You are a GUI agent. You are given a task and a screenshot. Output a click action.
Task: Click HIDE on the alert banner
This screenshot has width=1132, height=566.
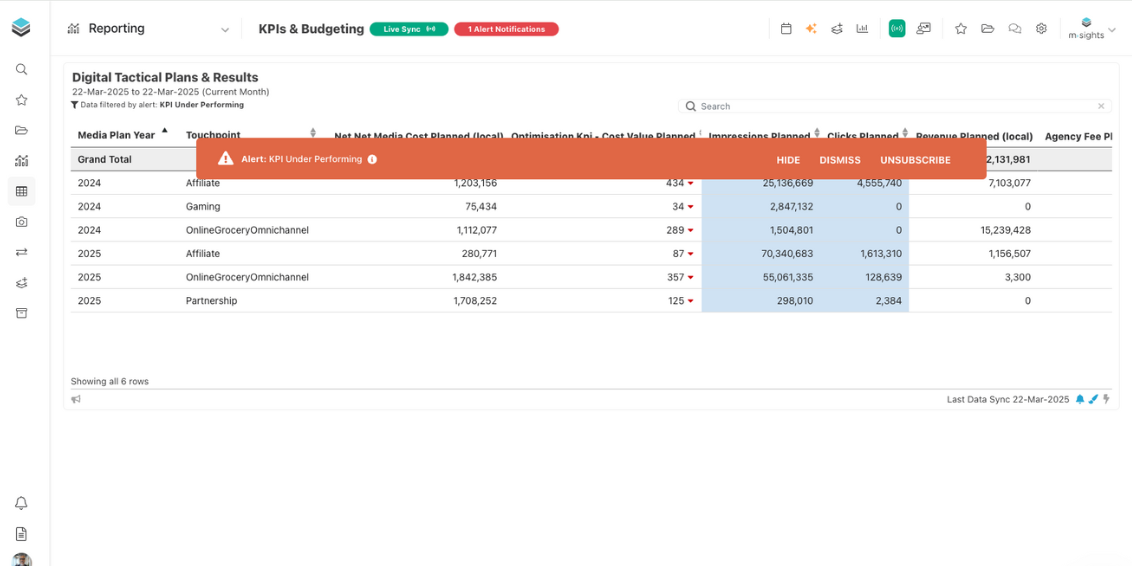point(788,160)
